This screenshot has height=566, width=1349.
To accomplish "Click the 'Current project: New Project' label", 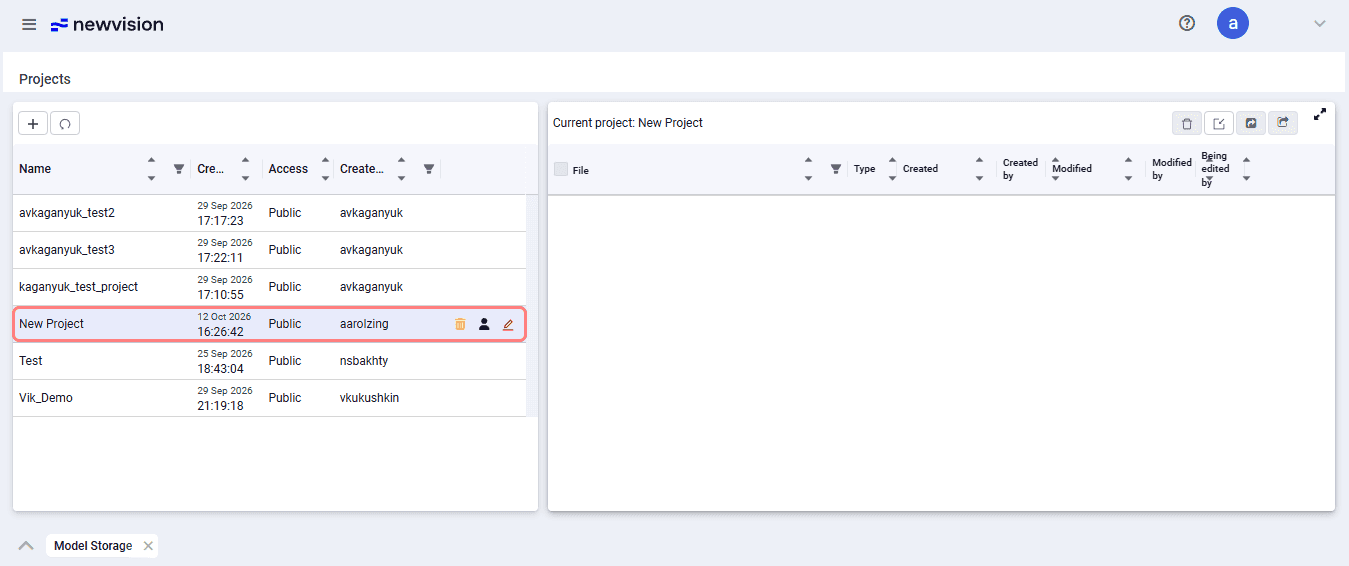I will (628, 123).
